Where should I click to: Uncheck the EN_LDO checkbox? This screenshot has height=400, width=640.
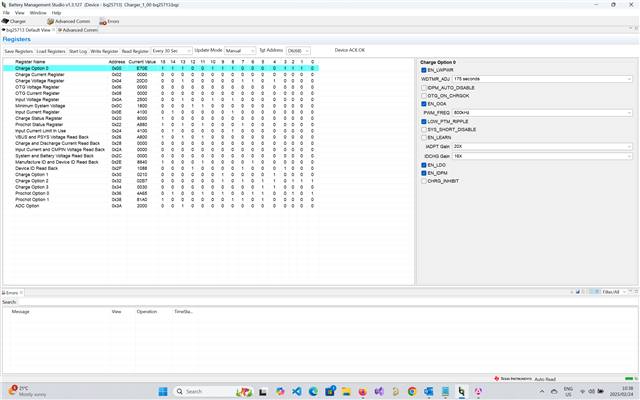(424, 165)
